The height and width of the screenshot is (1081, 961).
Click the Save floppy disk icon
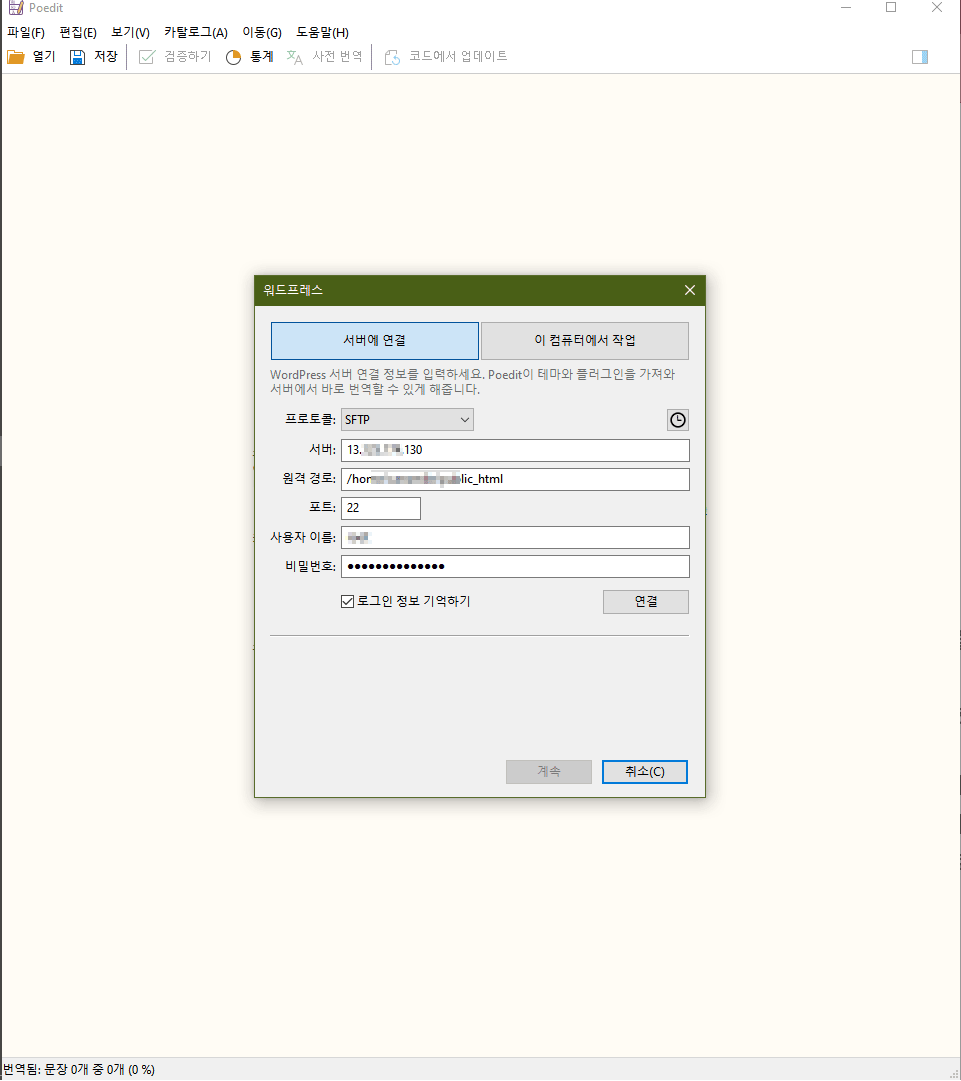(78, 57)
